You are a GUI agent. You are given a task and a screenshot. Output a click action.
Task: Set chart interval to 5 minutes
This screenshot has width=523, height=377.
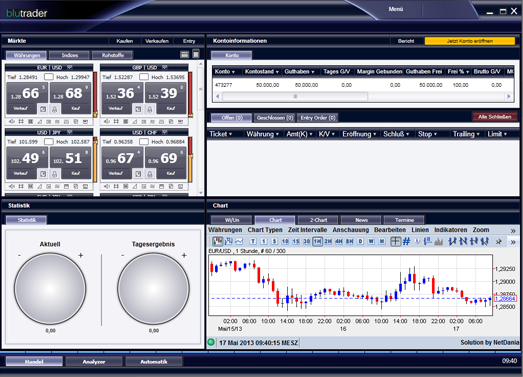274,241
